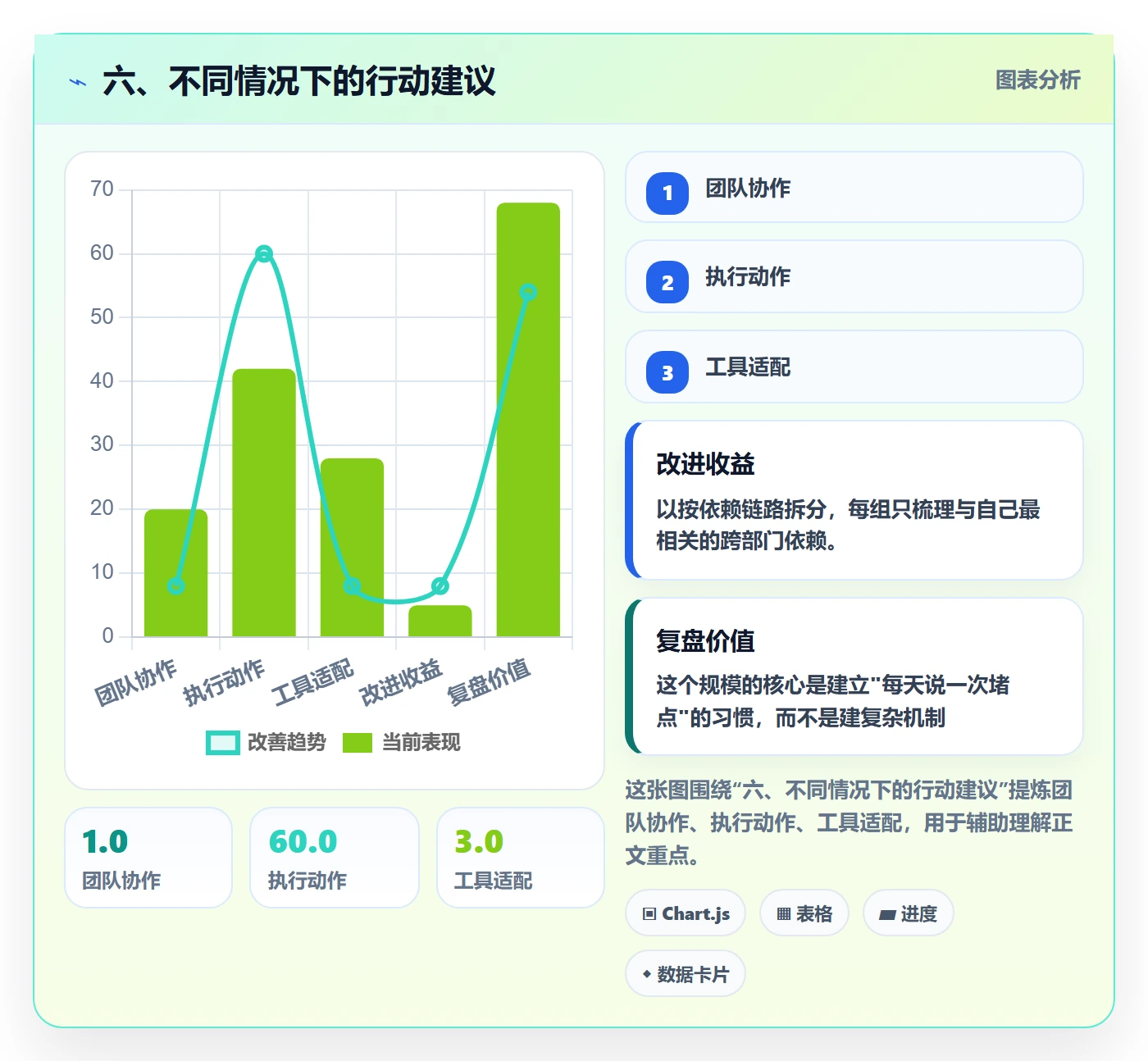Click the 复盘价值 card heading
Viewport: 1148px width, 1061px height.
tap(705, 640)
